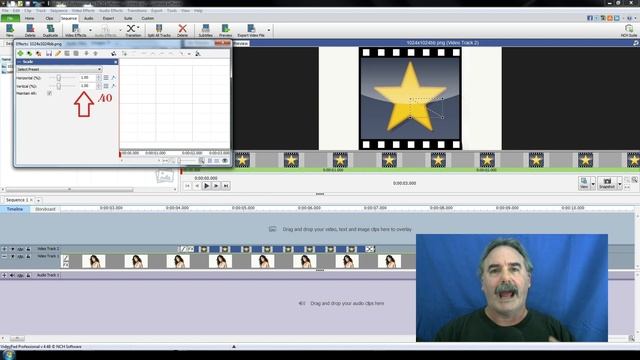
Task: Toggle the Maintain aspect ratio checkbox
Action: [x=49, y=93]
